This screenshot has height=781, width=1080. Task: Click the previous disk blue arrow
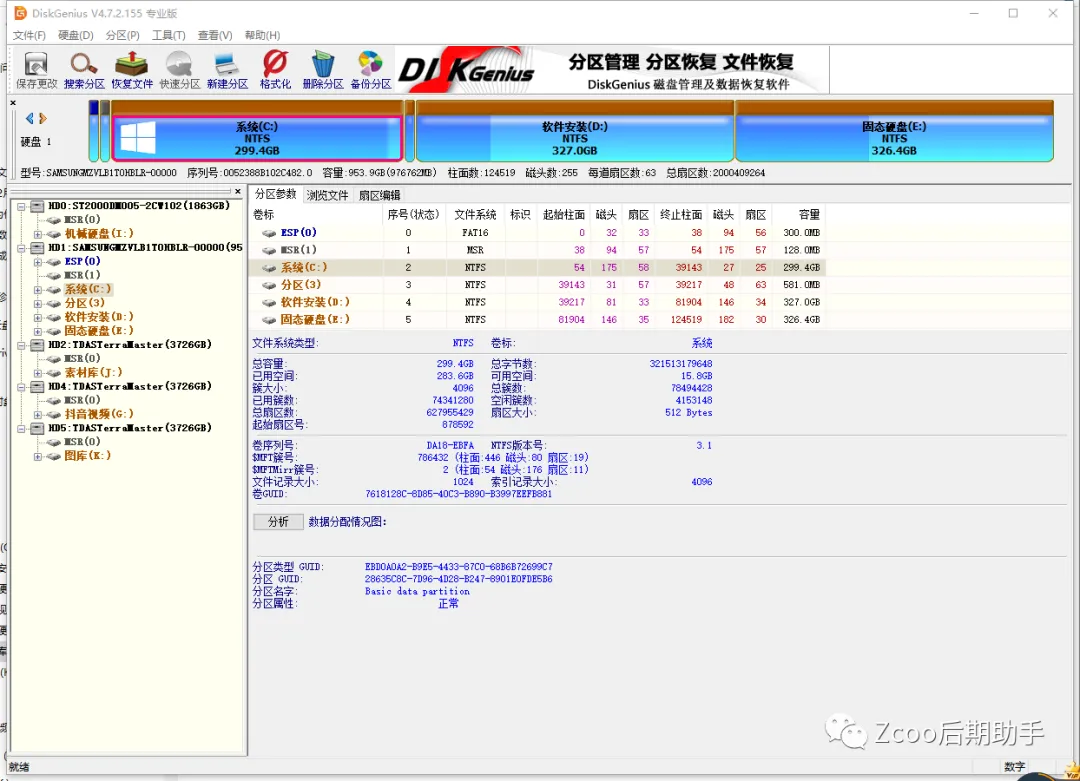(x=30, y=118)
